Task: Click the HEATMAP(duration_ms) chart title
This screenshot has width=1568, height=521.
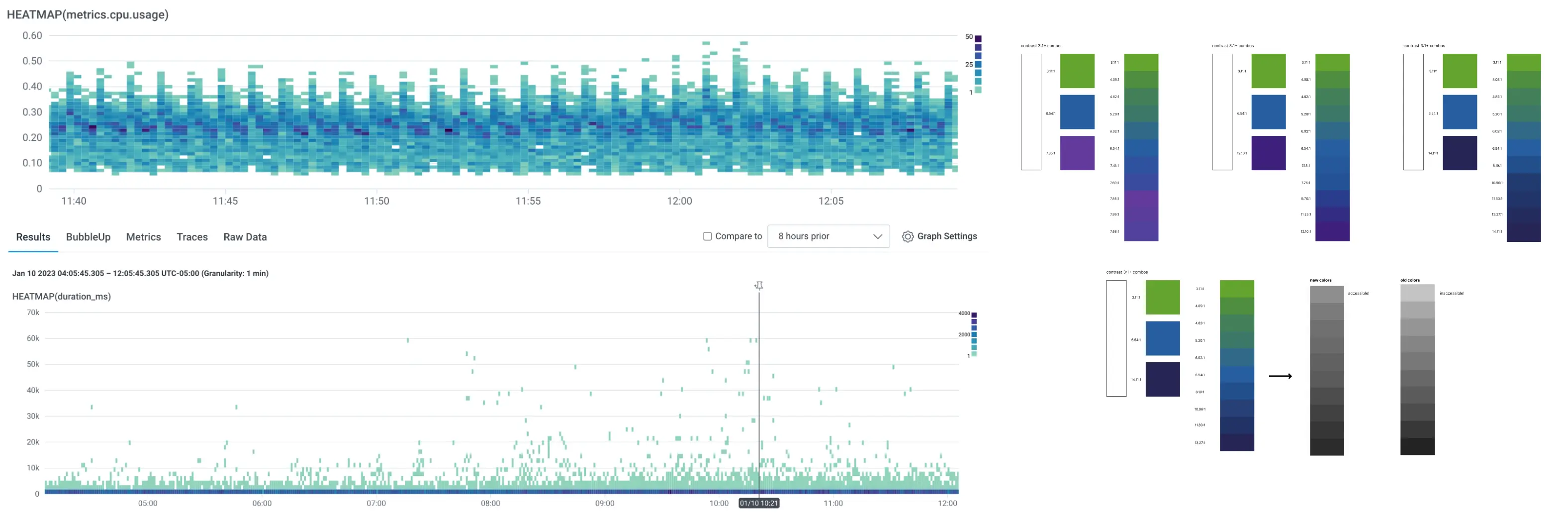Action: click(x=62, y=297)
